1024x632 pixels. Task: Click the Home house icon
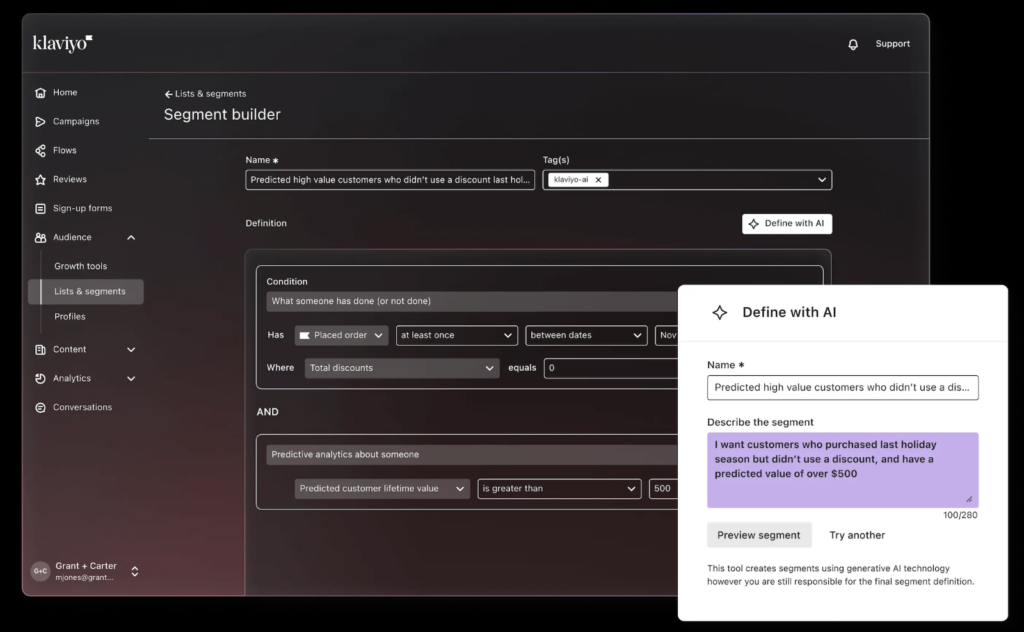coord(40,93)
